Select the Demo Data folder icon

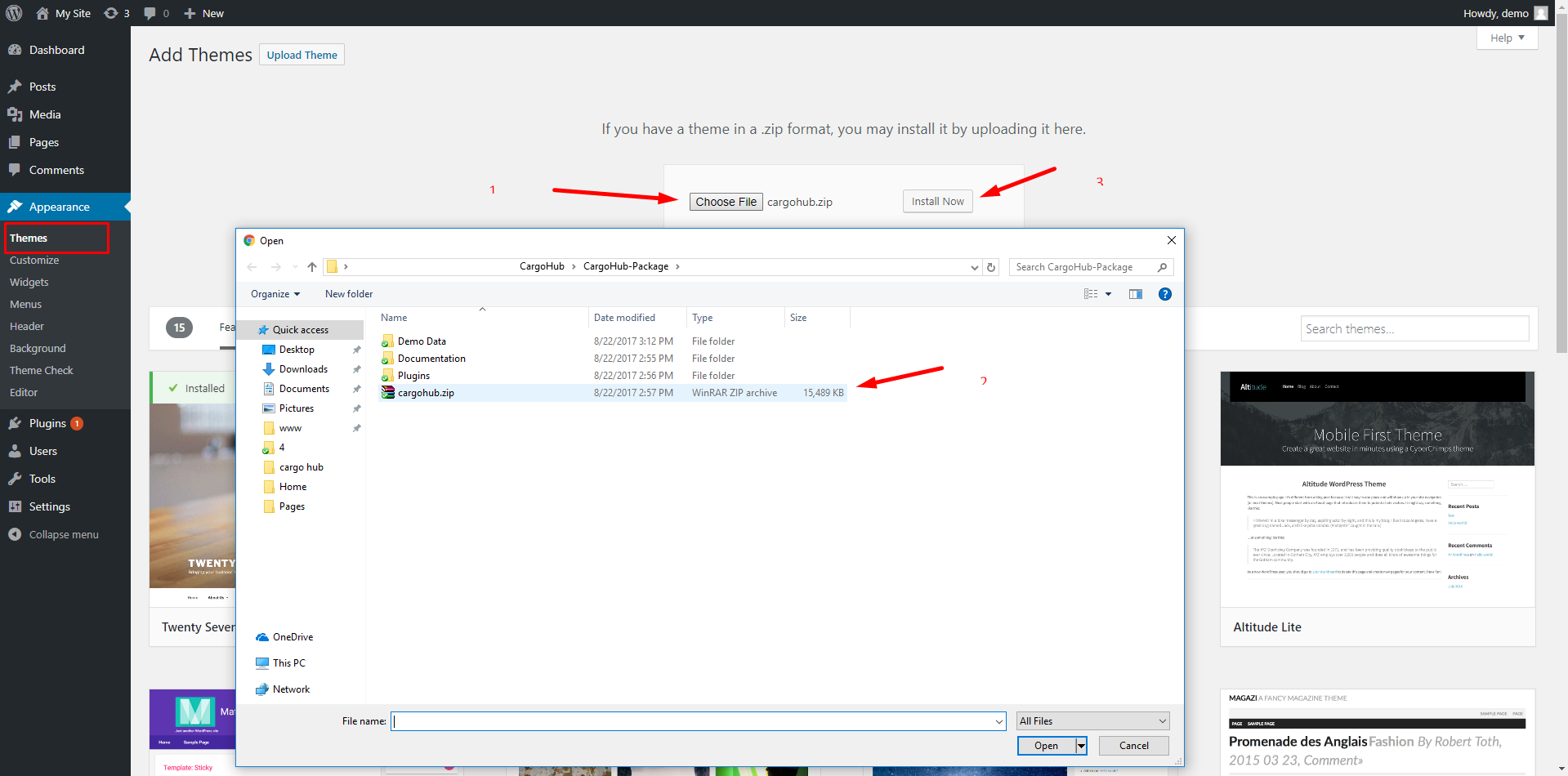pyautogui.click(x=388, y=341)
